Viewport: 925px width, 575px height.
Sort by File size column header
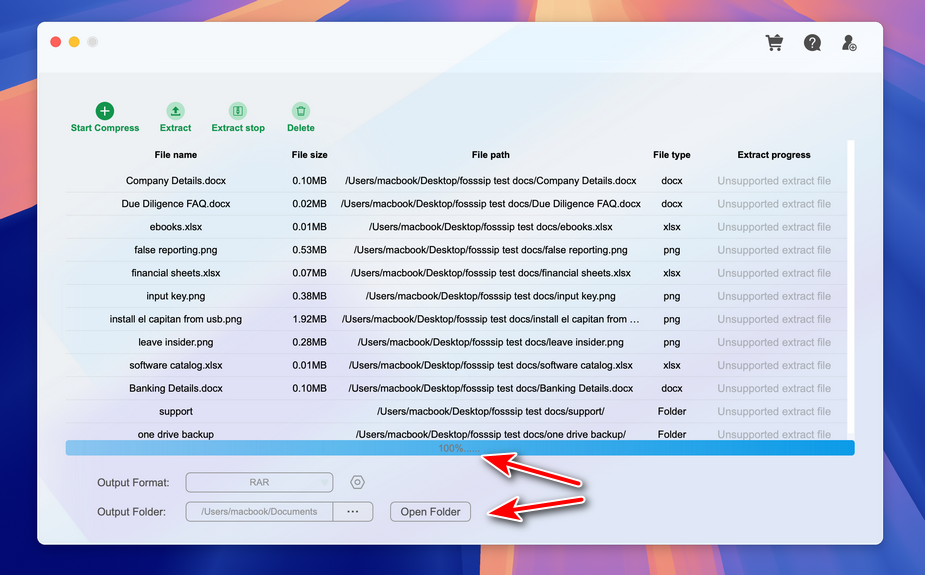tap(309, 155)
